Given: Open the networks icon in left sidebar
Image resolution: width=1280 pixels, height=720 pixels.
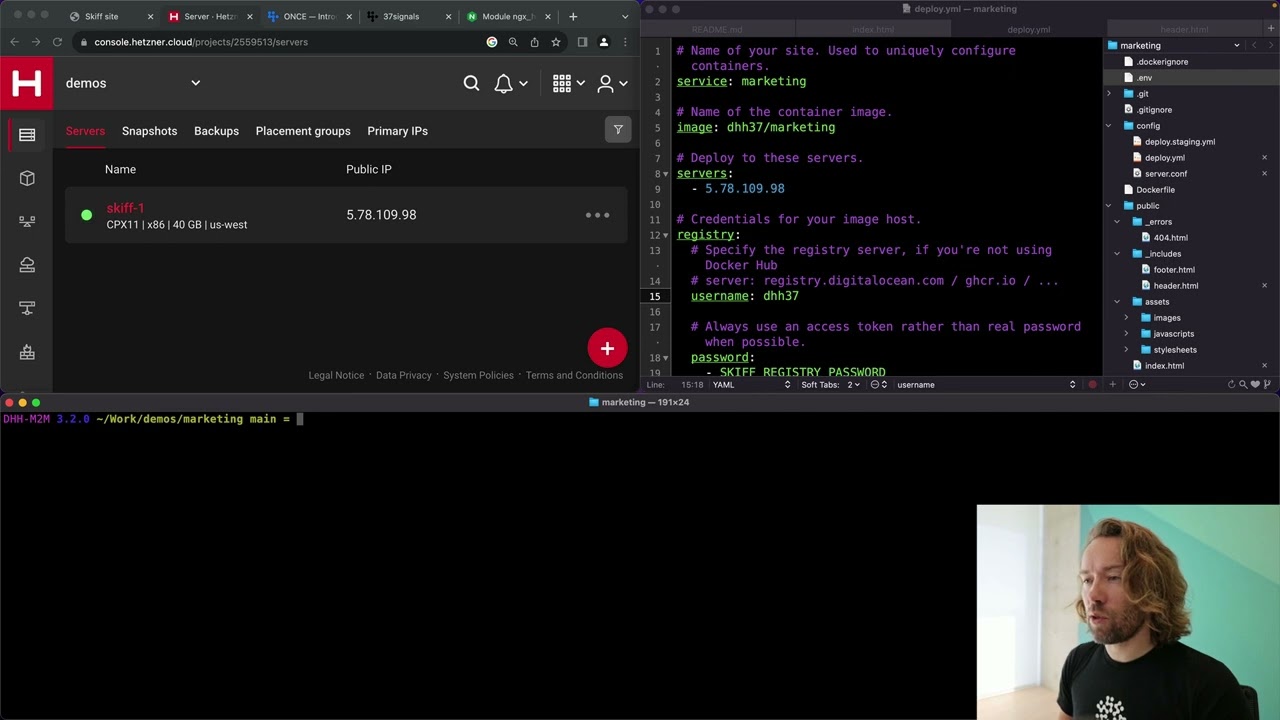Looking at the screenshot, I should (x=27, y=308).
